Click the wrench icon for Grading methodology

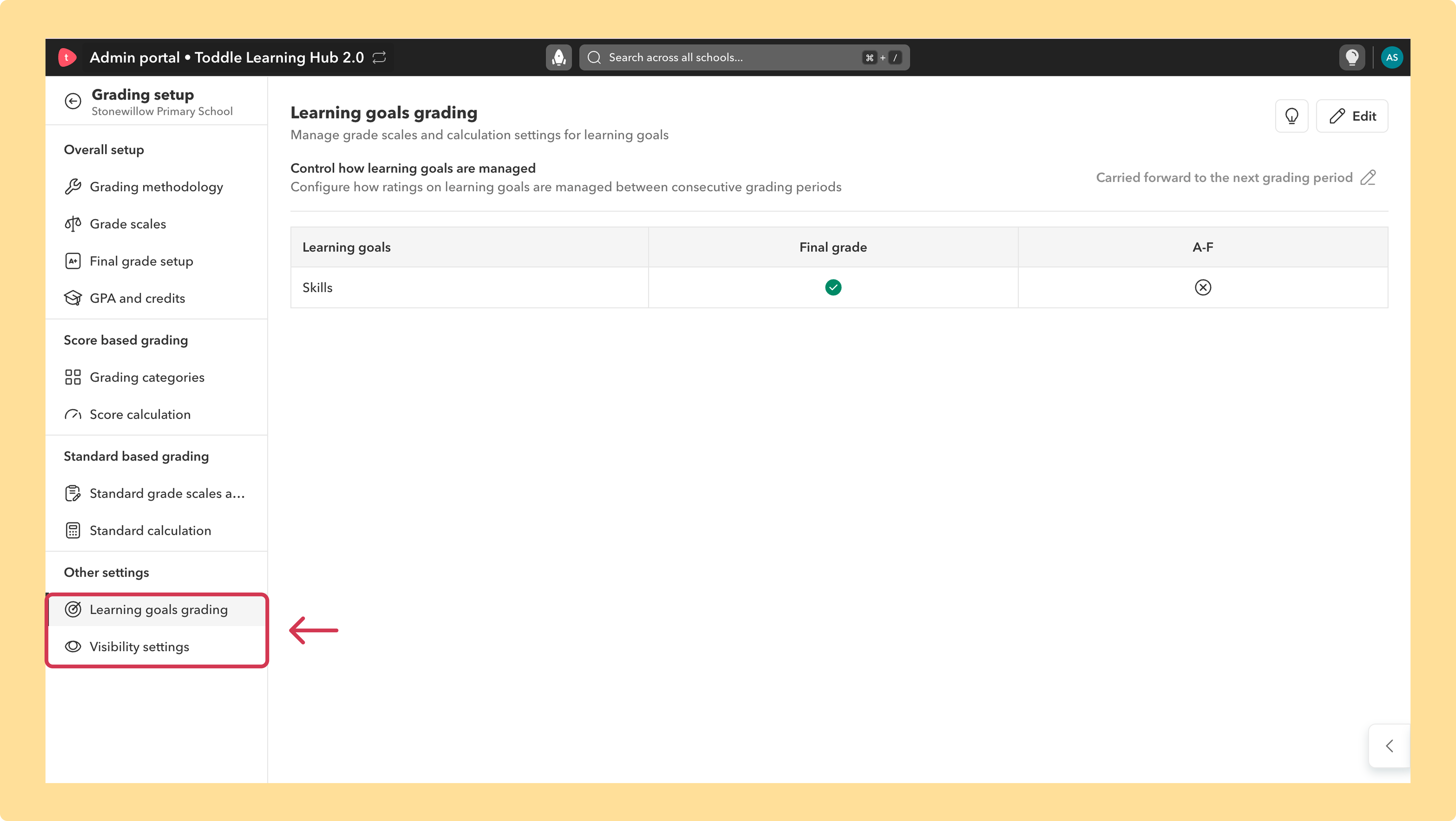[73, 187]
